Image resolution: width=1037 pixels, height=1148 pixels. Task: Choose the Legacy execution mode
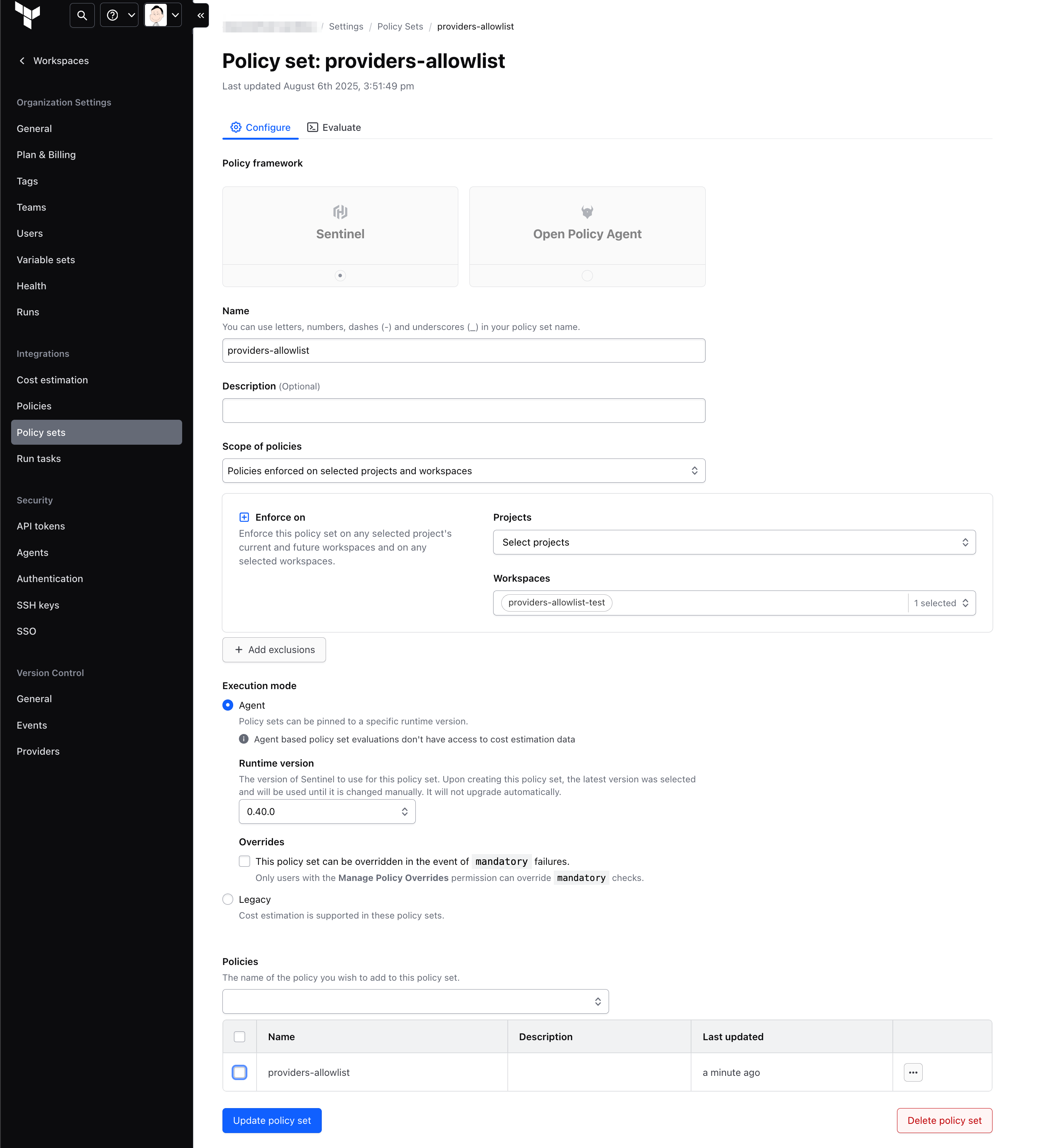228,899
